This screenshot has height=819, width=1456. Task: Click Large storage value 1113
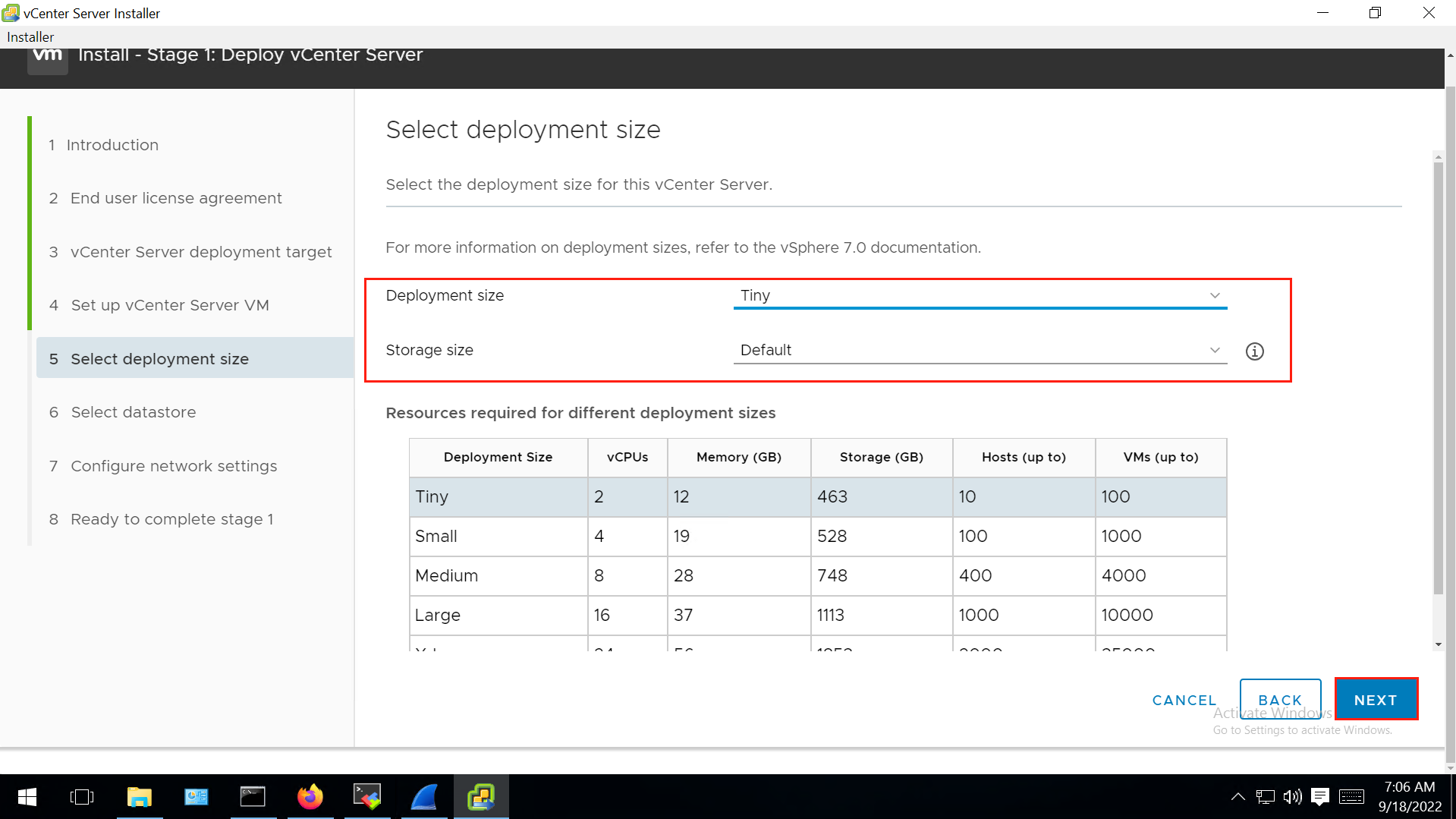831,616
